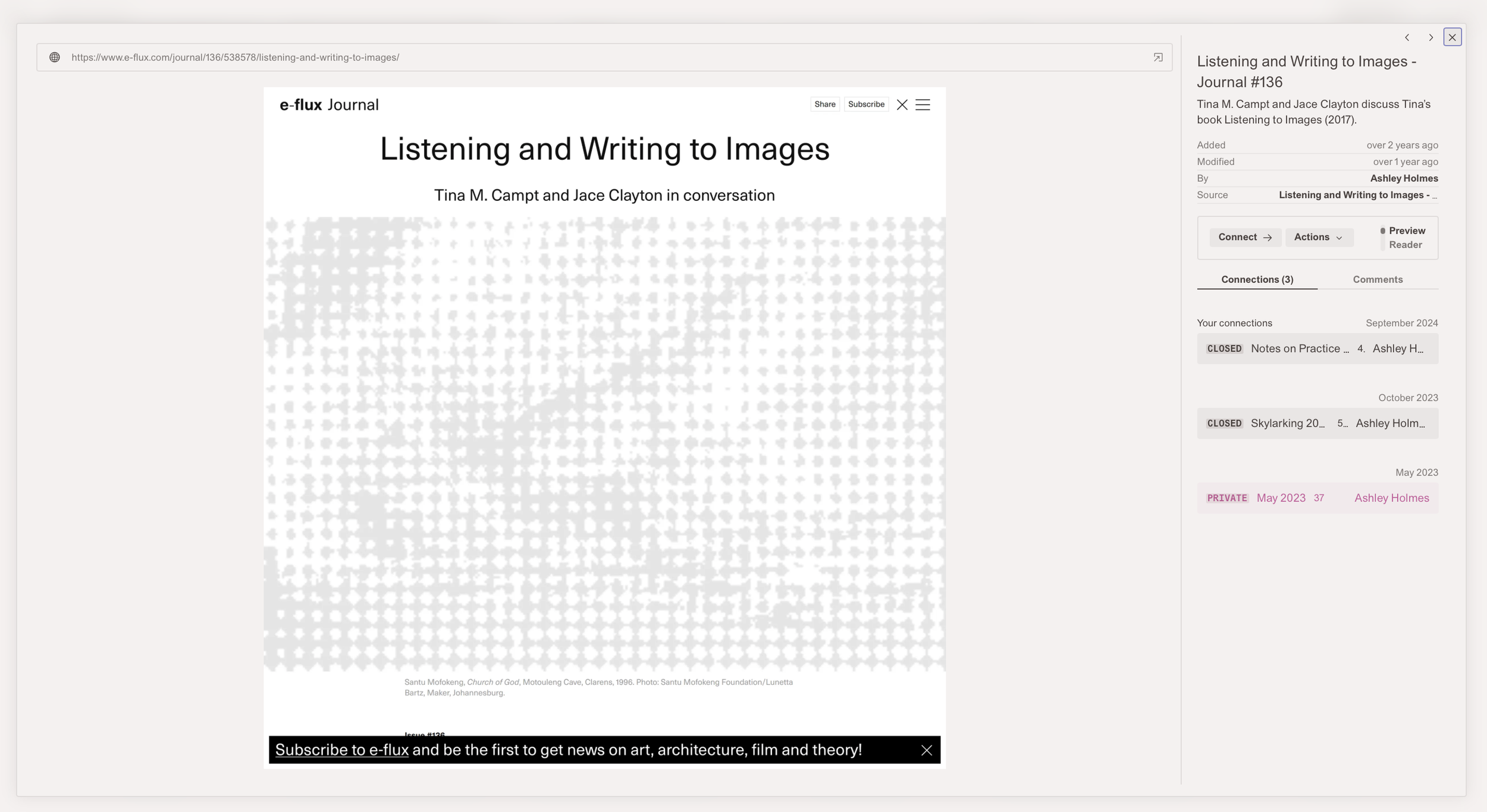Close the block details panel
The image size is (1487, 812).
(x=1453, y=37)
